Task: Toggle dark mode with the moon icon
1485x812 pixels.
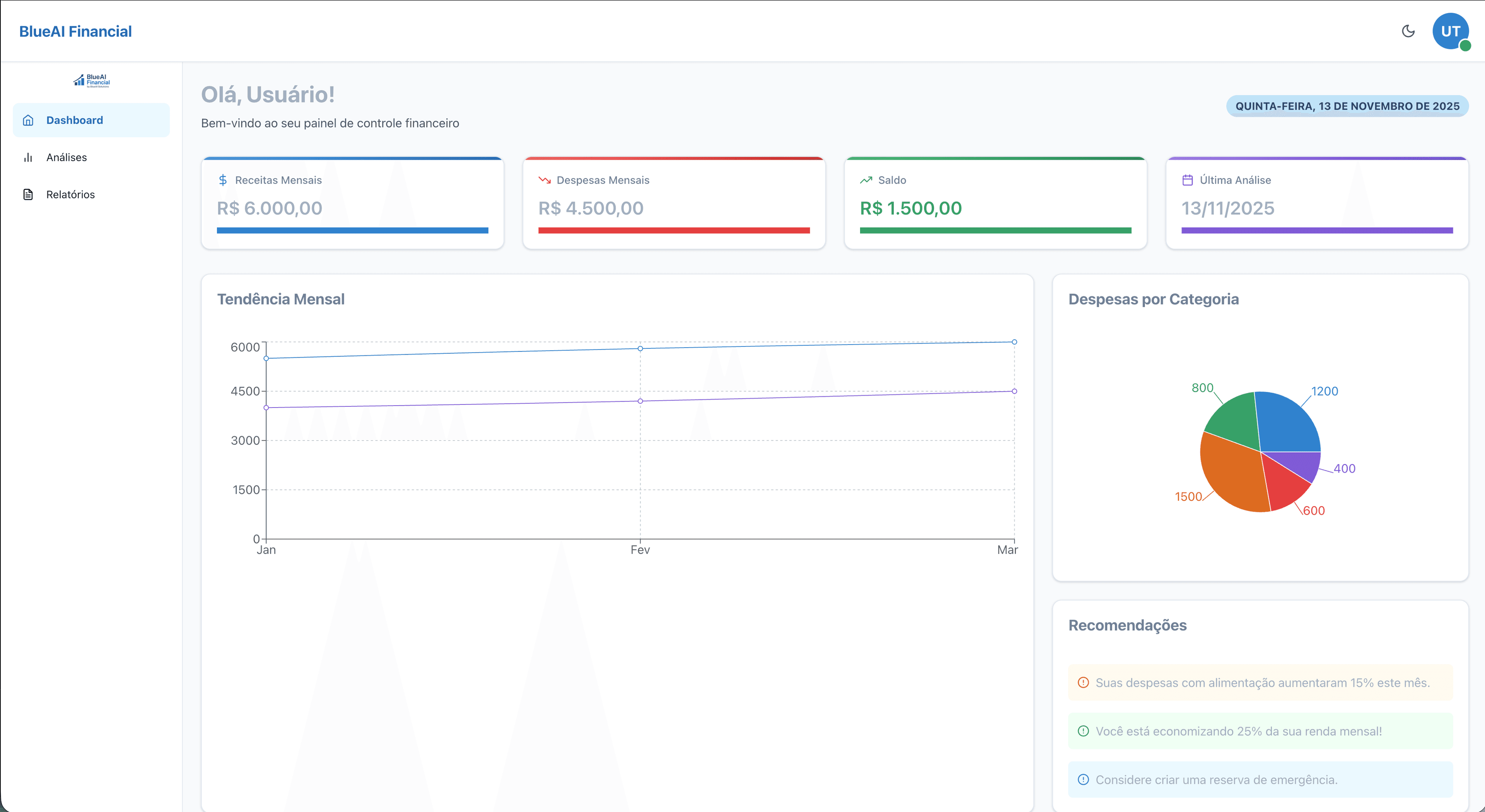Action: pyautogui.click(x=1408, y=31)
